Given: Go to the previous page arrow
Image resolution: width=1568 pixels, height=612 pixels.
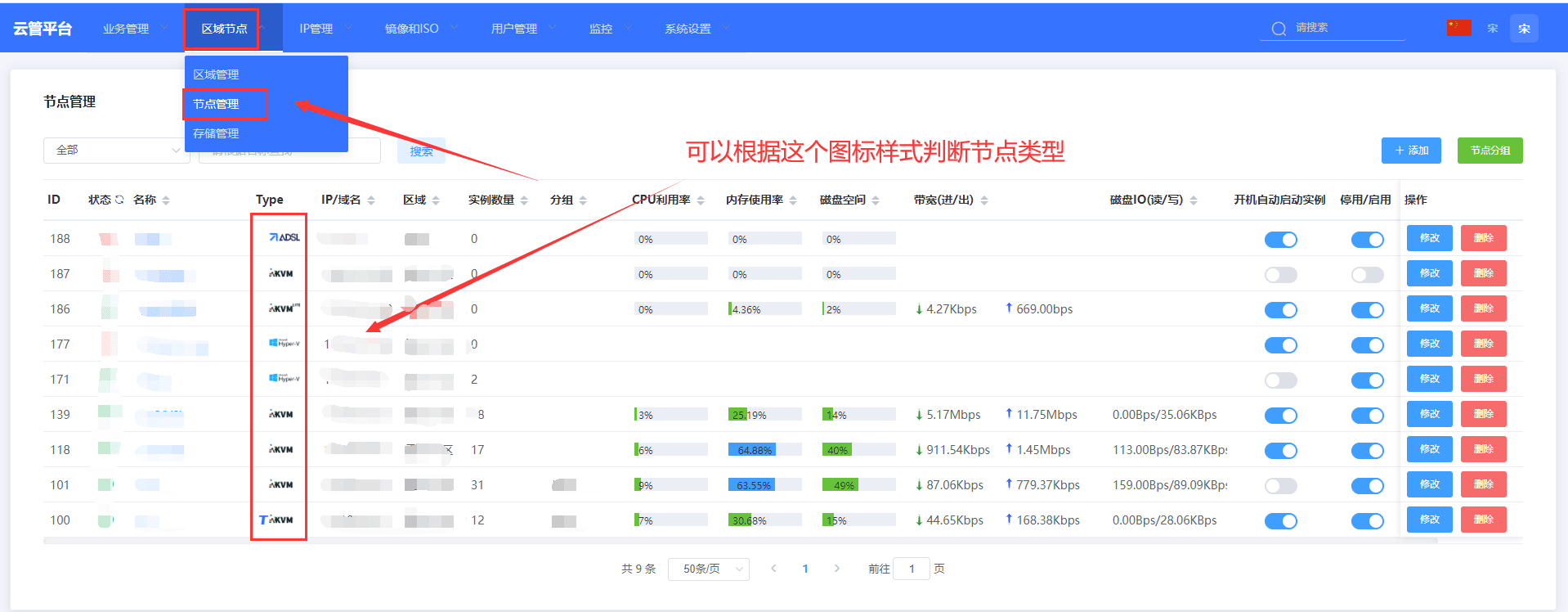Looking at the screenshot, I should point(773,568).
